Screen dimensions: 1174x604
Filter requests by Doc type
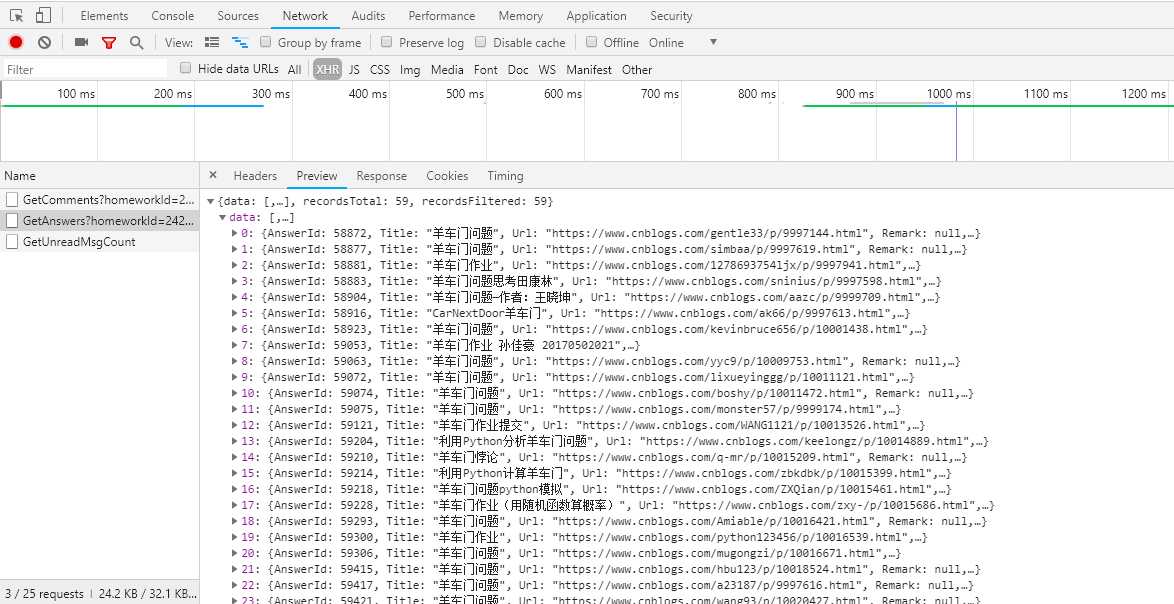518,70
